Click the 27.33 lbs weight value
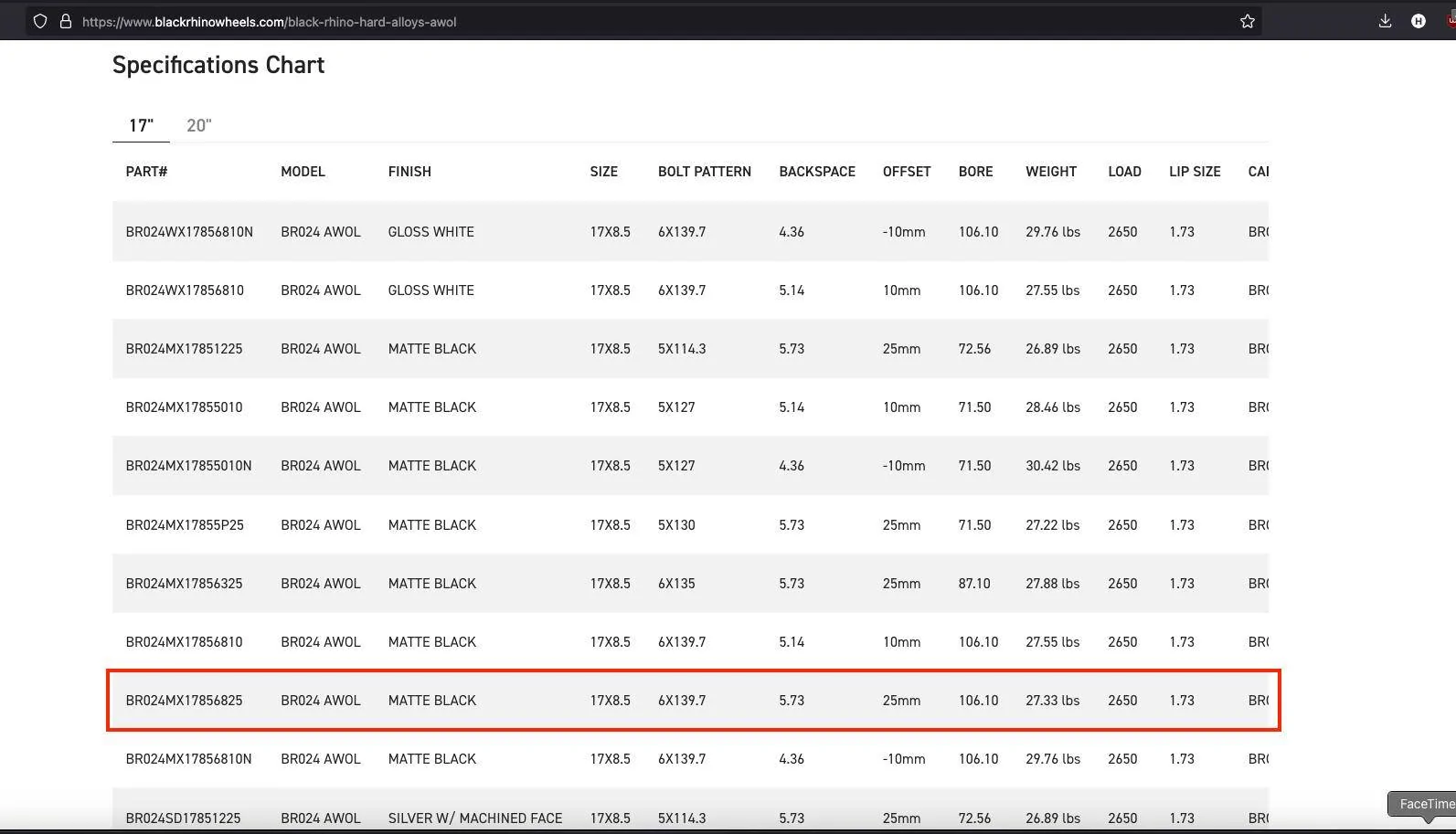This screenshot has height=834, width=1456. [1053, 701]
